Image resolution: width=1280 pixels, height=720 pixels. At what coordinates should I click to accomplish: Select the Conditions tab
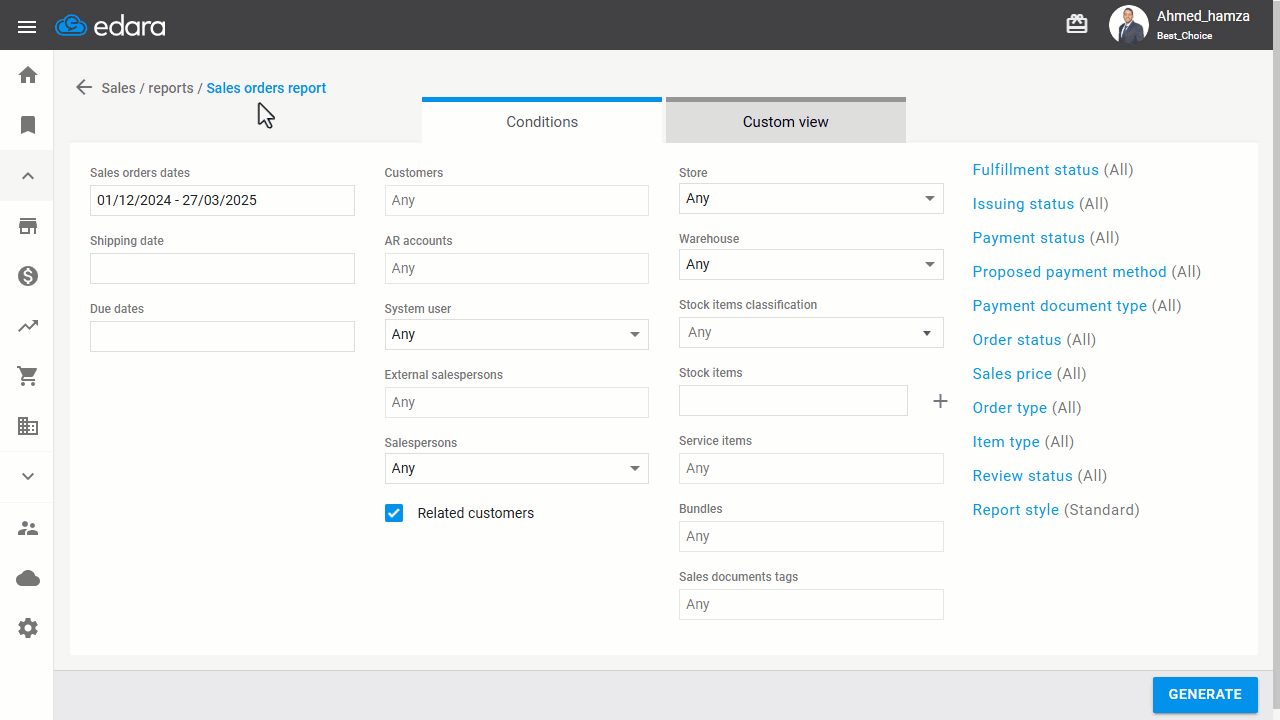click(x=542, y=122)
